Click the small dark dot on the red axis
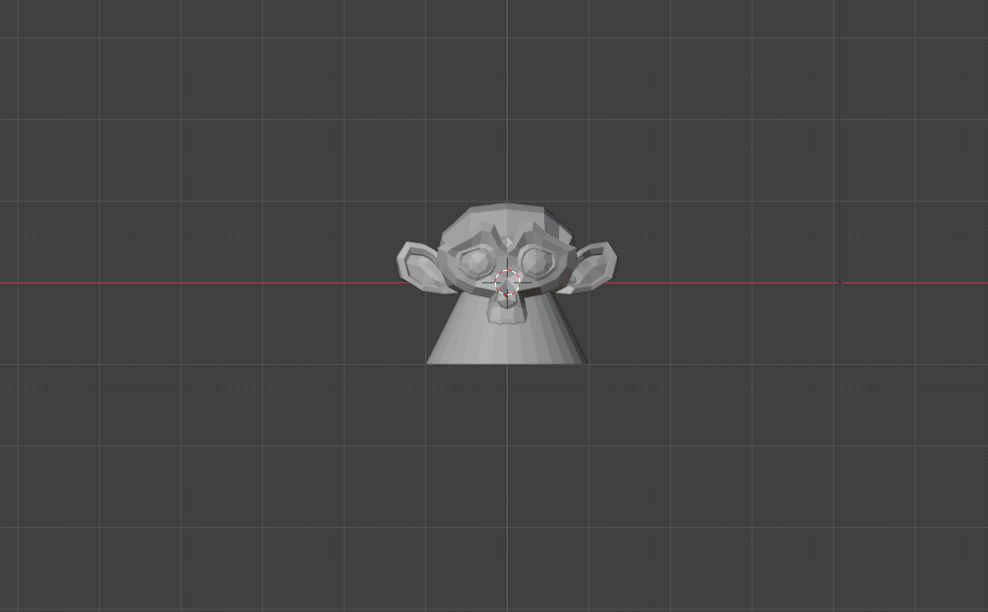 (839, 283)
